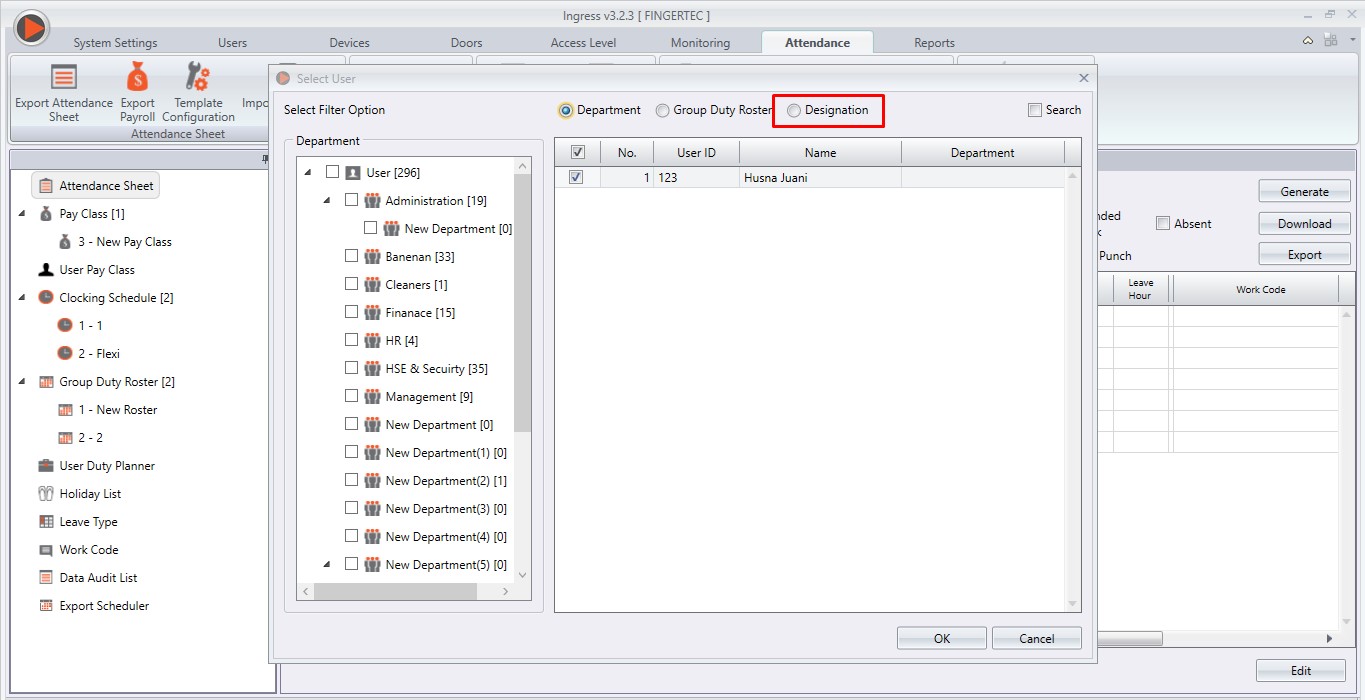Select the User Pay Class person icon

[46, 270]
